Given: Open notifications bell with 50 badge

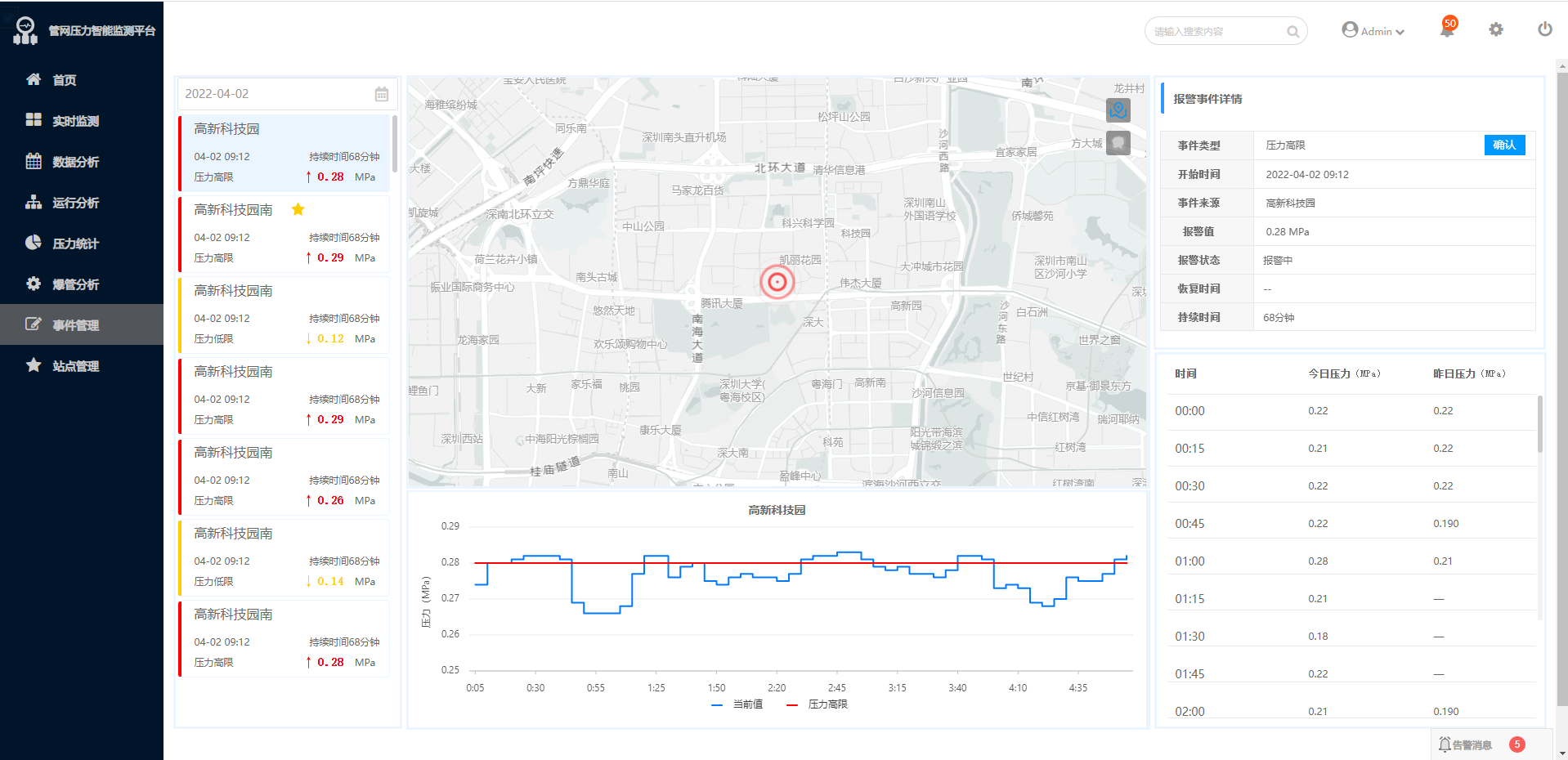Looking at the screenshot, I should [x=1447, y=29].
